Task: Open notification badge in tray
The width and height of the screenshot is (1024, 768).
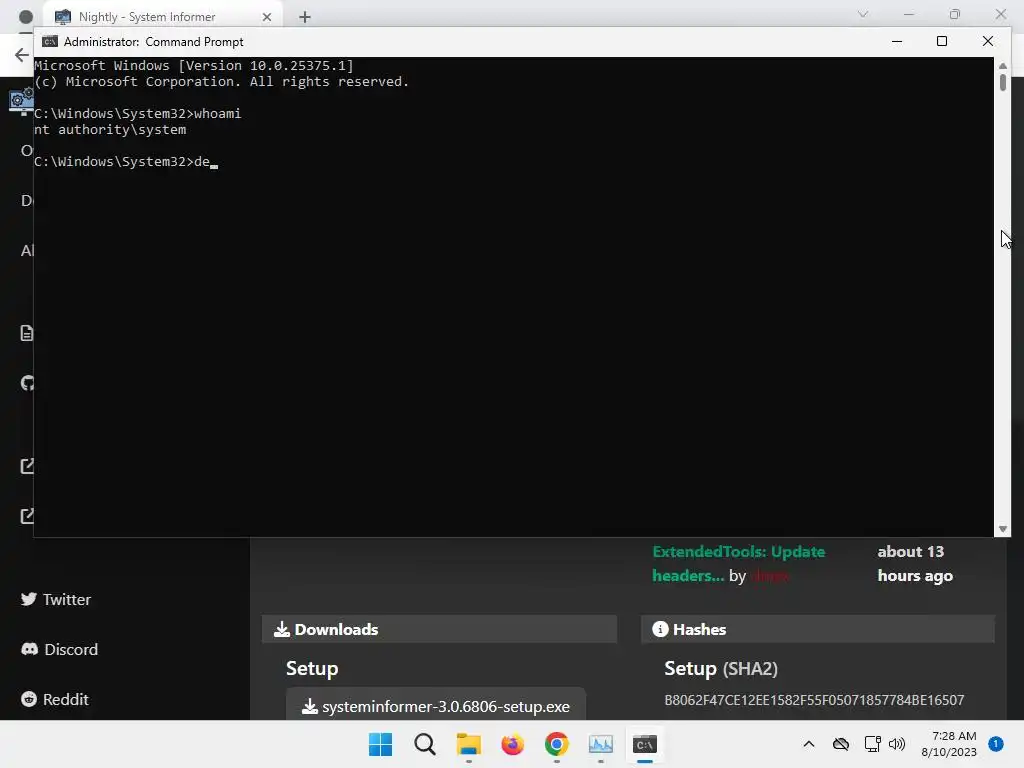Action: tap(995, 743)
